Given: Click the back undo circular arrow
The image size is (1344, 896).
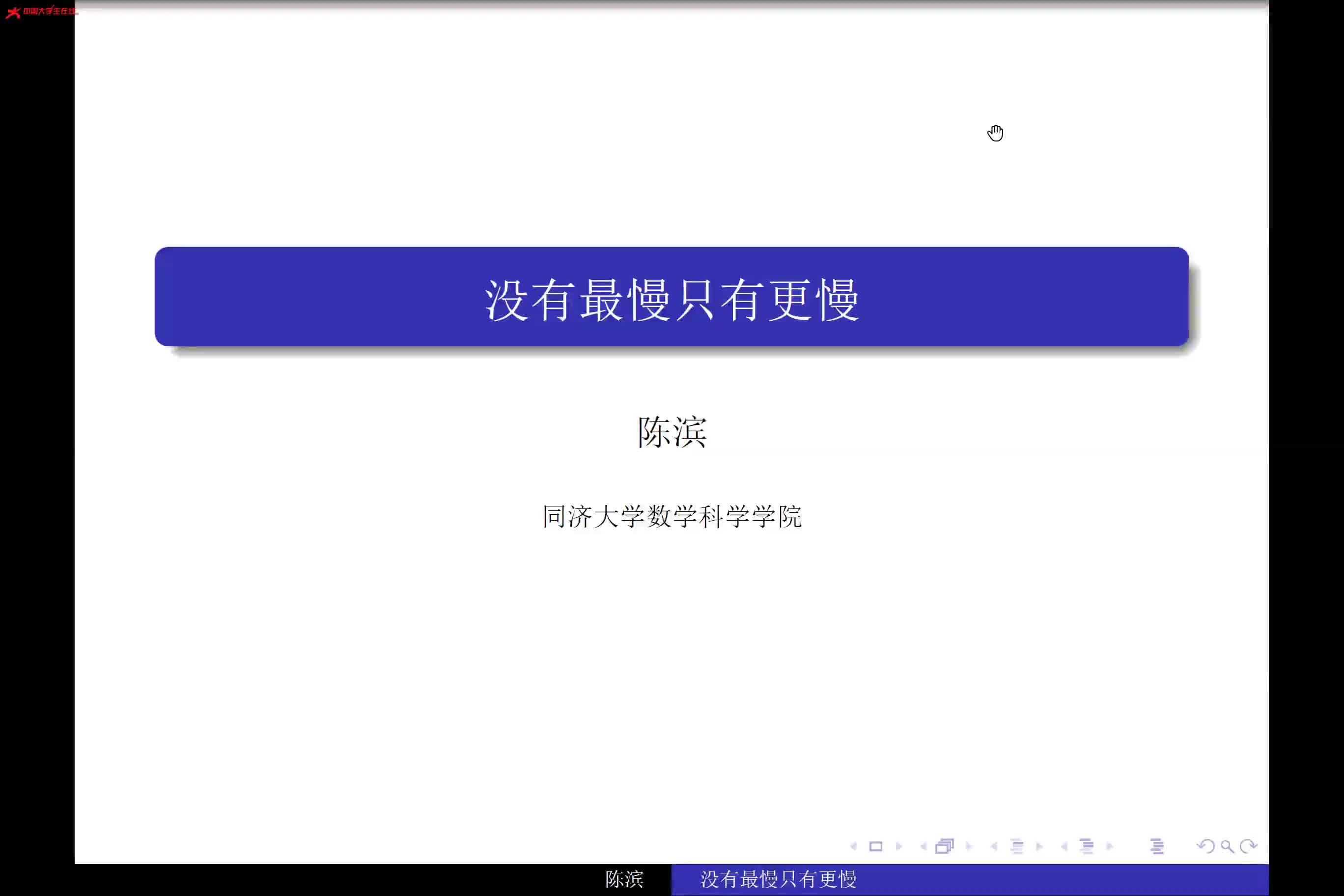Looking at the screenshot, I should pyautogui.click(x=1205, y=846).
